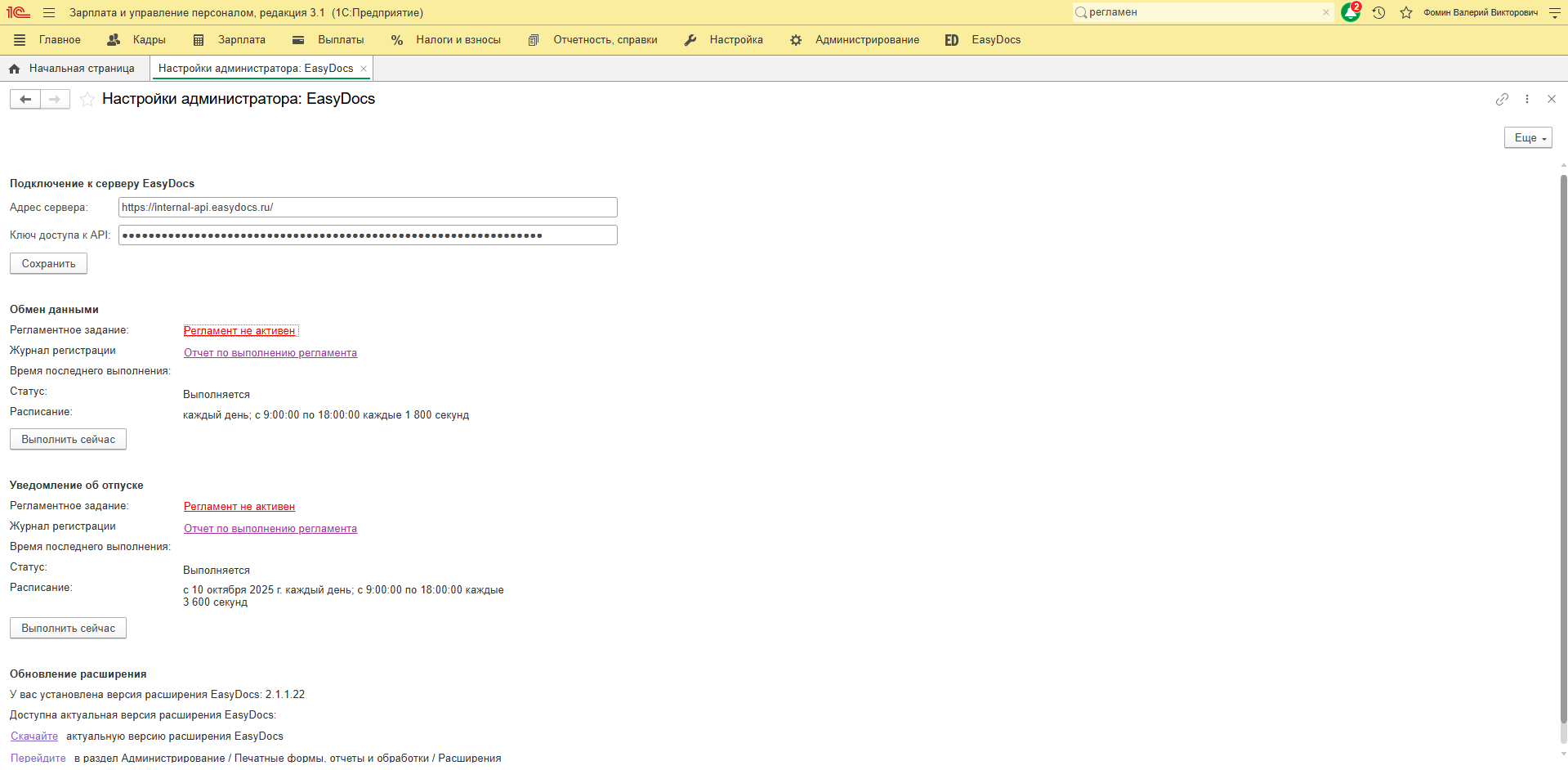Add current page to favorites star
1568x770 pixels.
[87, 100]
